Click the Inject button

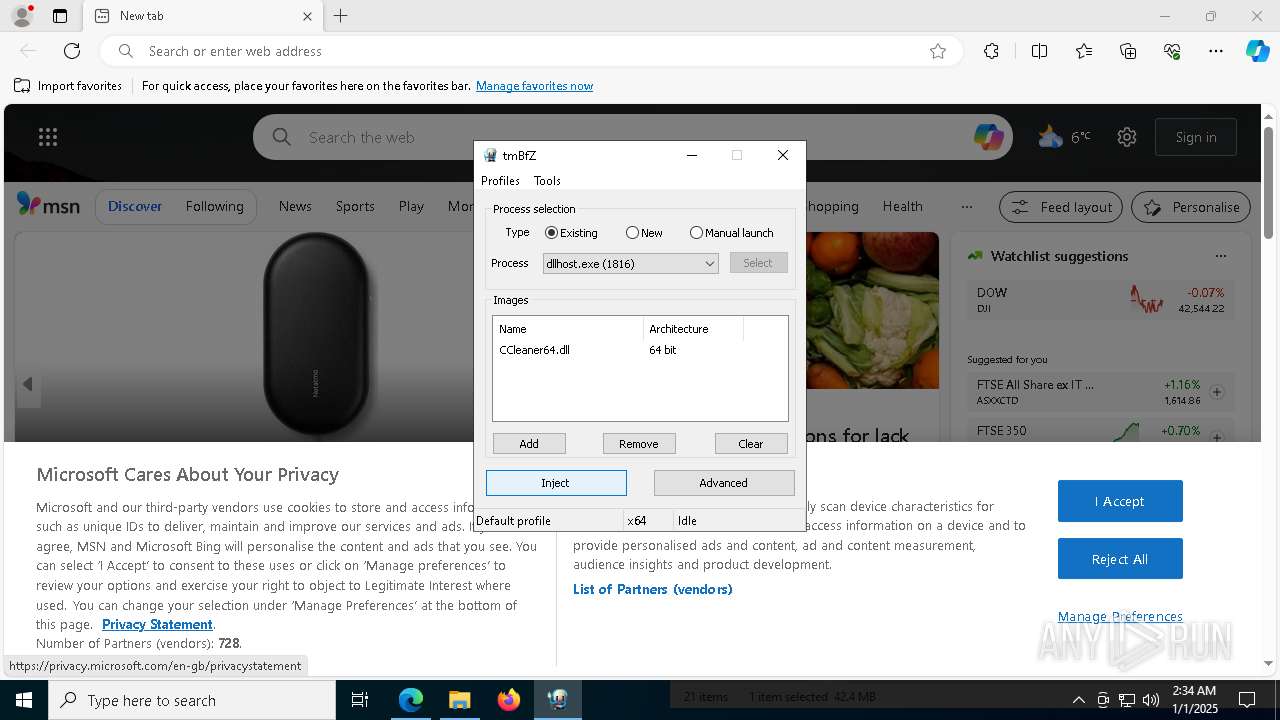pos(556,483)
